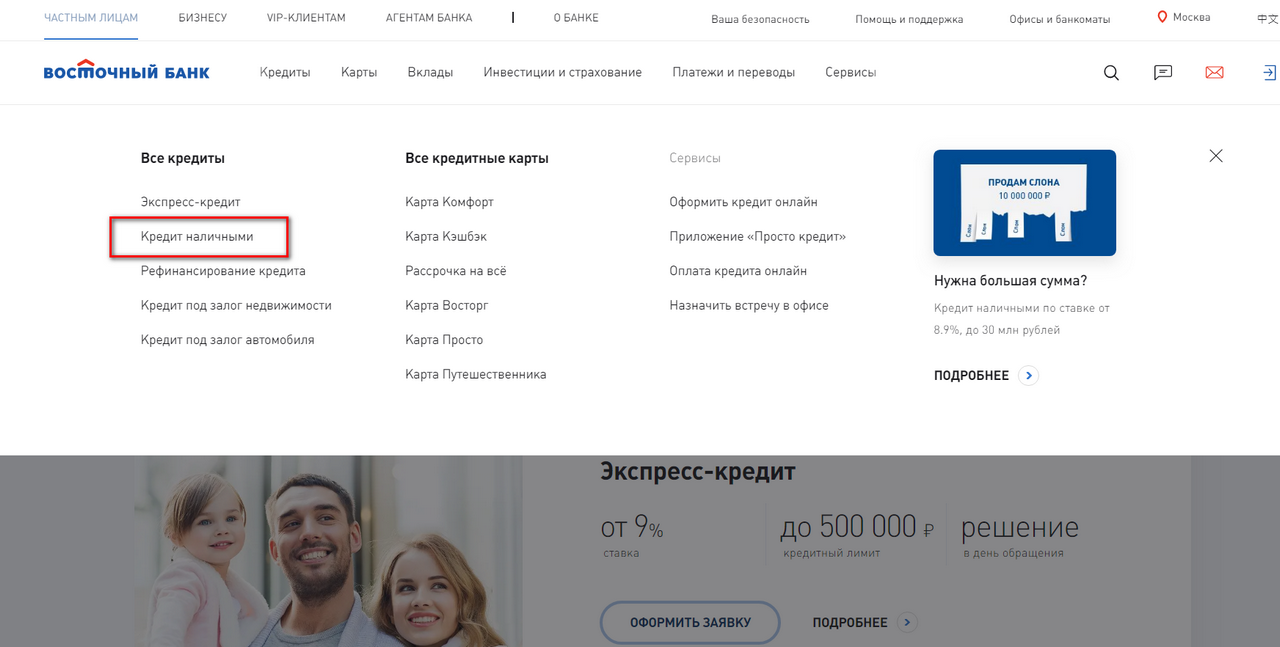Screen dimensions: 1280x647
Task: Open the chat message icon
Action: (x=1163, y=73)
